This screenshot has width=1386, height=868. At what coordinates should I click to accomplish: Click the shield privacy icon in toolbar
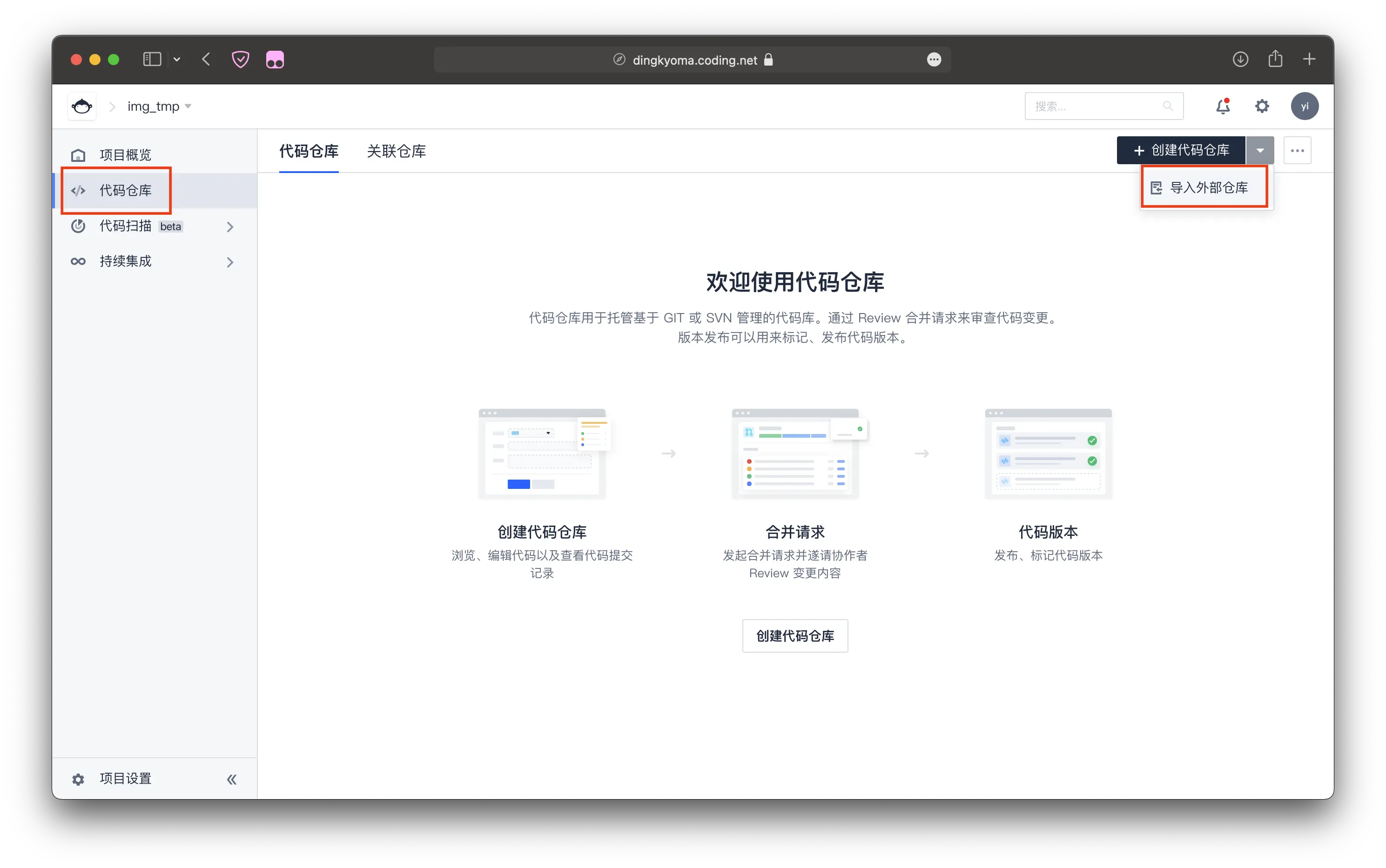240,60
